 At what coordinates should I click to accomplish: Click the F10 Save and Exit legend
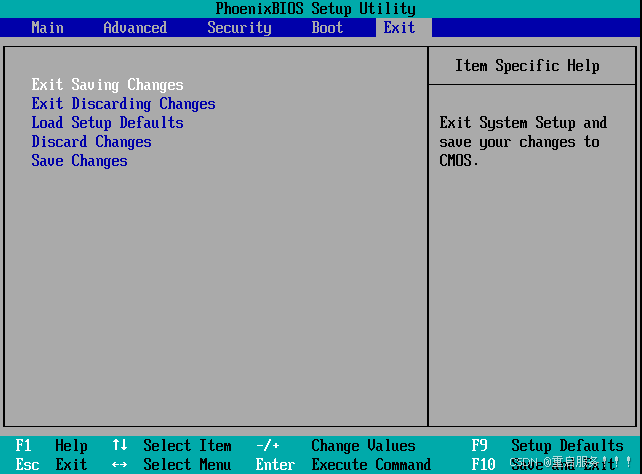pyautogui.click(x=545, y=465)
